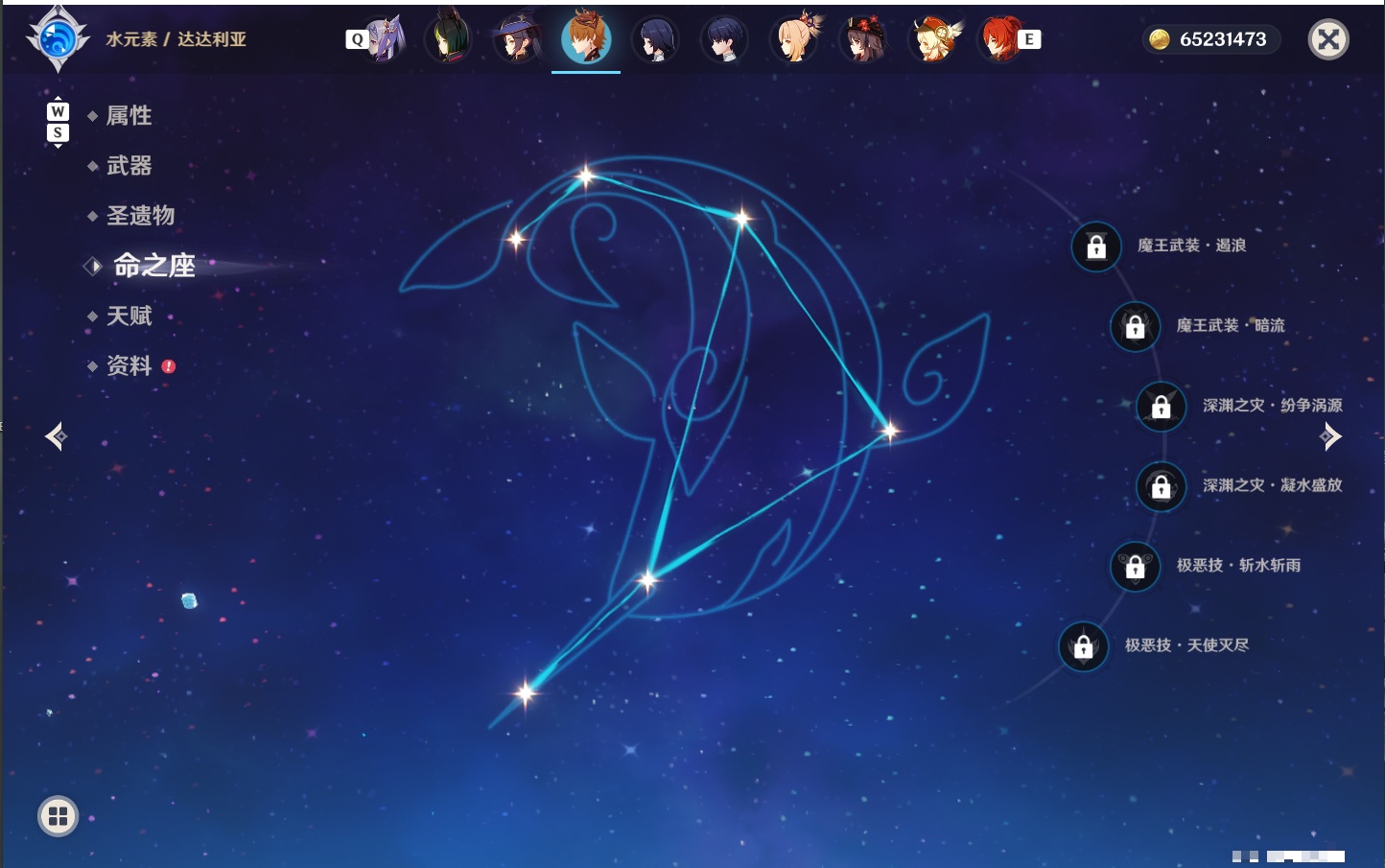The image size is (1385, 868).
Task: Click the W/S key navigation indicator
Action: 58,122
